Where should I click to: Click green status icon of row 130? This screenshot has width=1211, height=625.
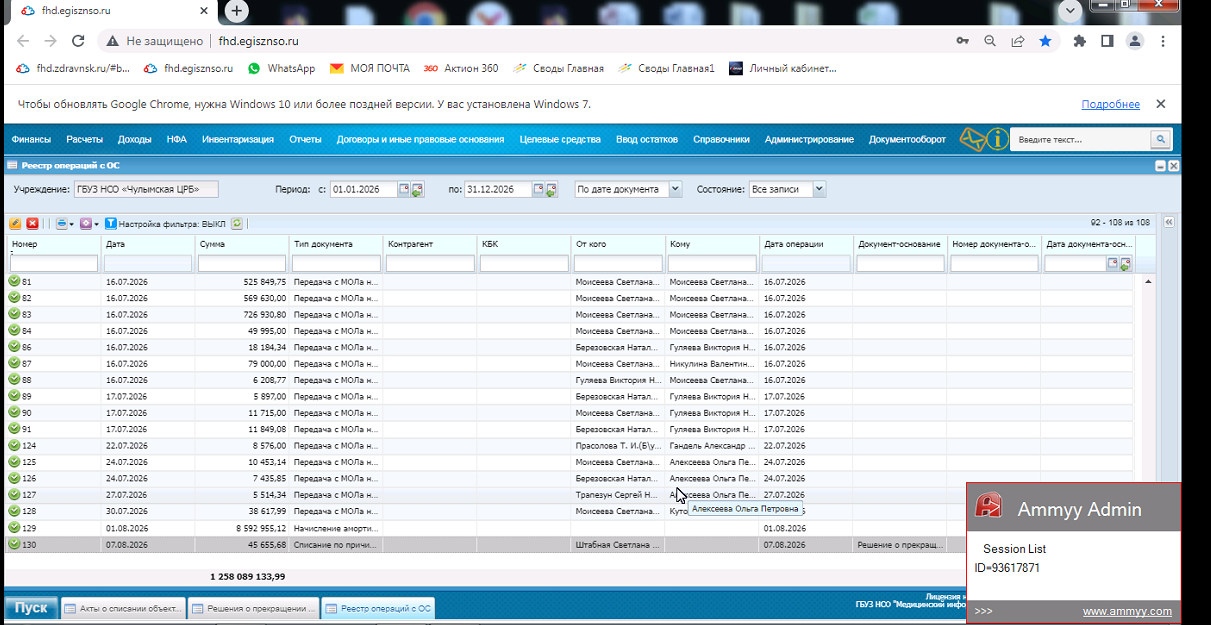[x=14, y=544]
